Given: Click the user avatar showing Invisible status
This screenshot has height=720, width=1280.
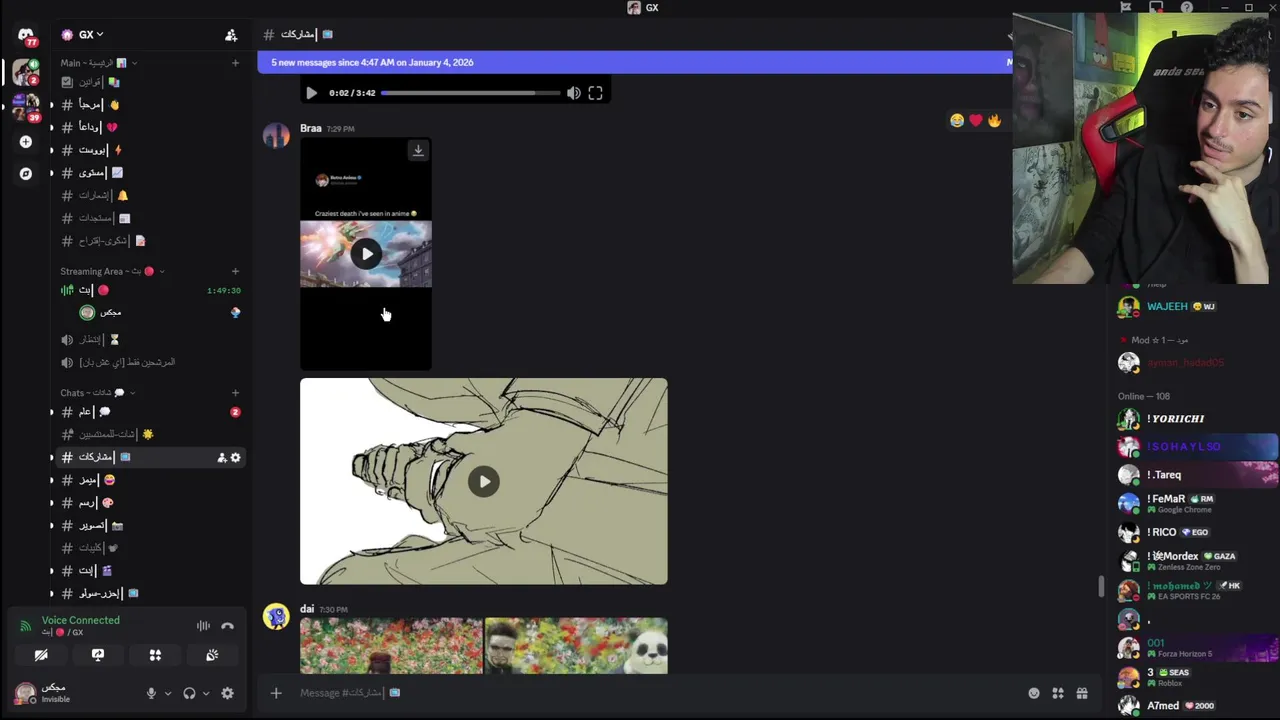Looking at the screenshot, I should pyautogui.click(x=25, y=693).
